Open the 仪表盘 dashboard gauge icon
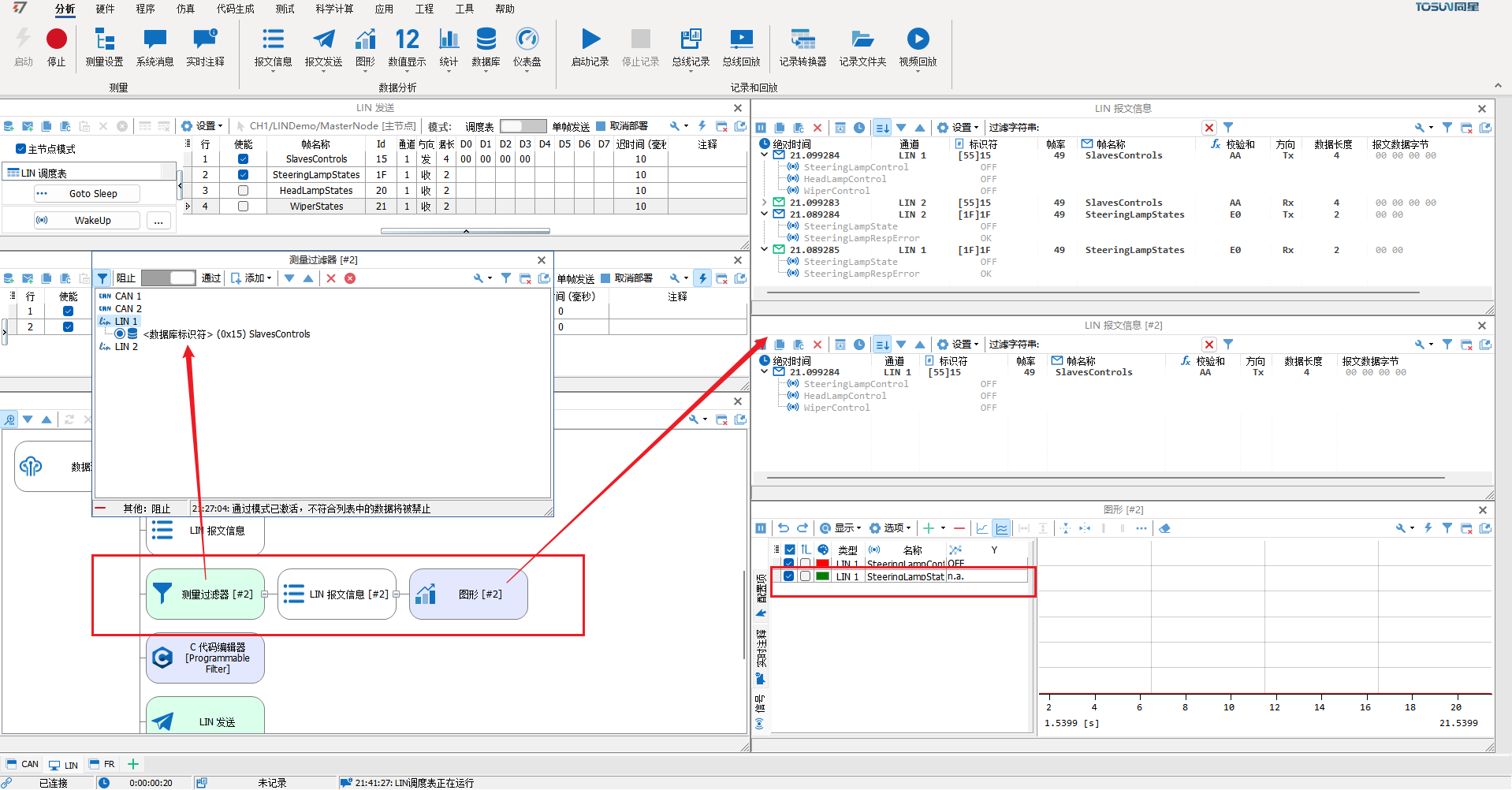This screenshot has height=790, width=1512. pos(527,39)
